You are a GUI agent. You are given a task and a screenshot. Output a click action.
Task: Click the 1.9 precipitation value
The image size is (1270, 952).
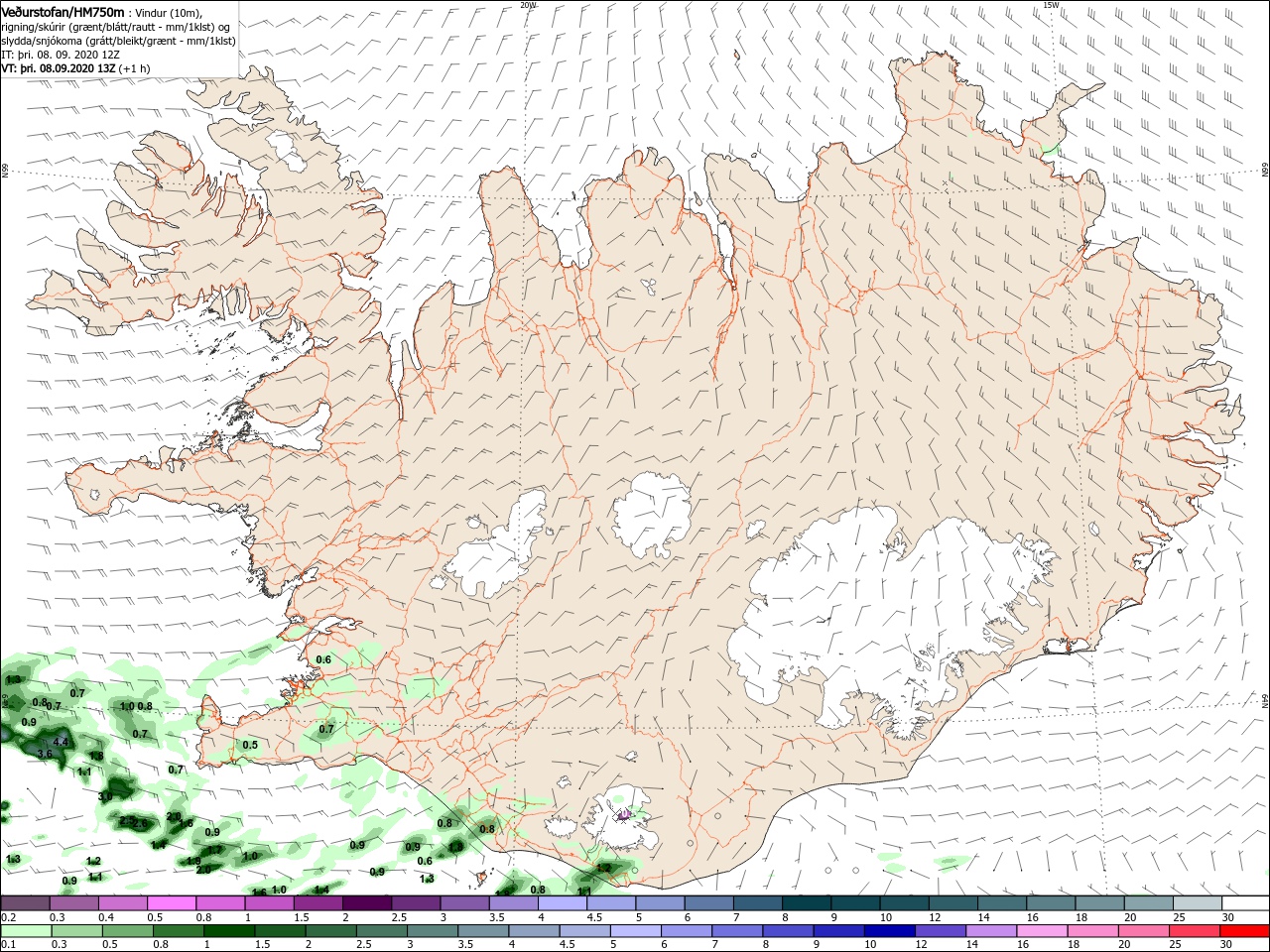click(x=193, y=861)
